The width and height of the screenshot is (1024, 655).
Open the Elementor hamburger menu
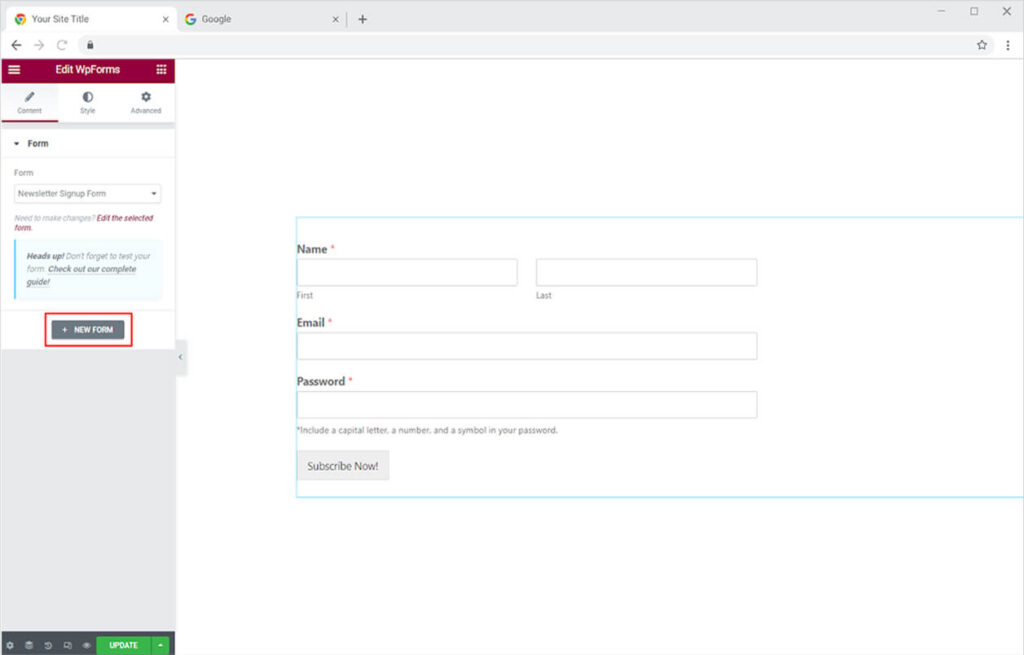14,70
